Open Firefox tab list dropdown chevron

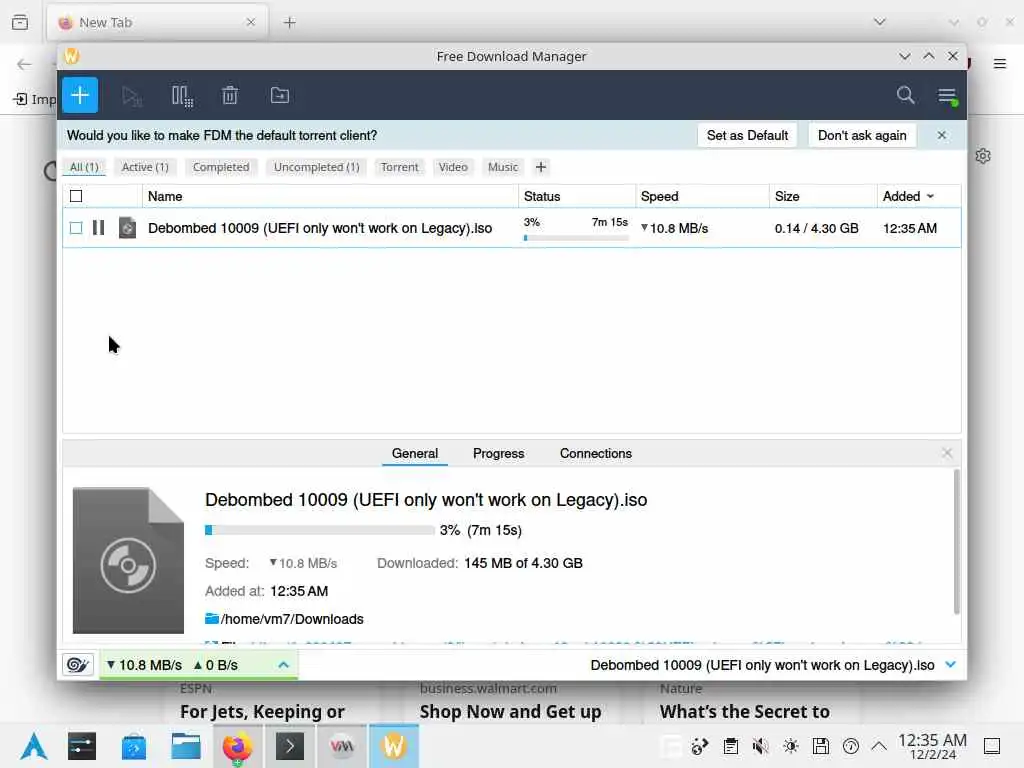(x=880, y=22)
